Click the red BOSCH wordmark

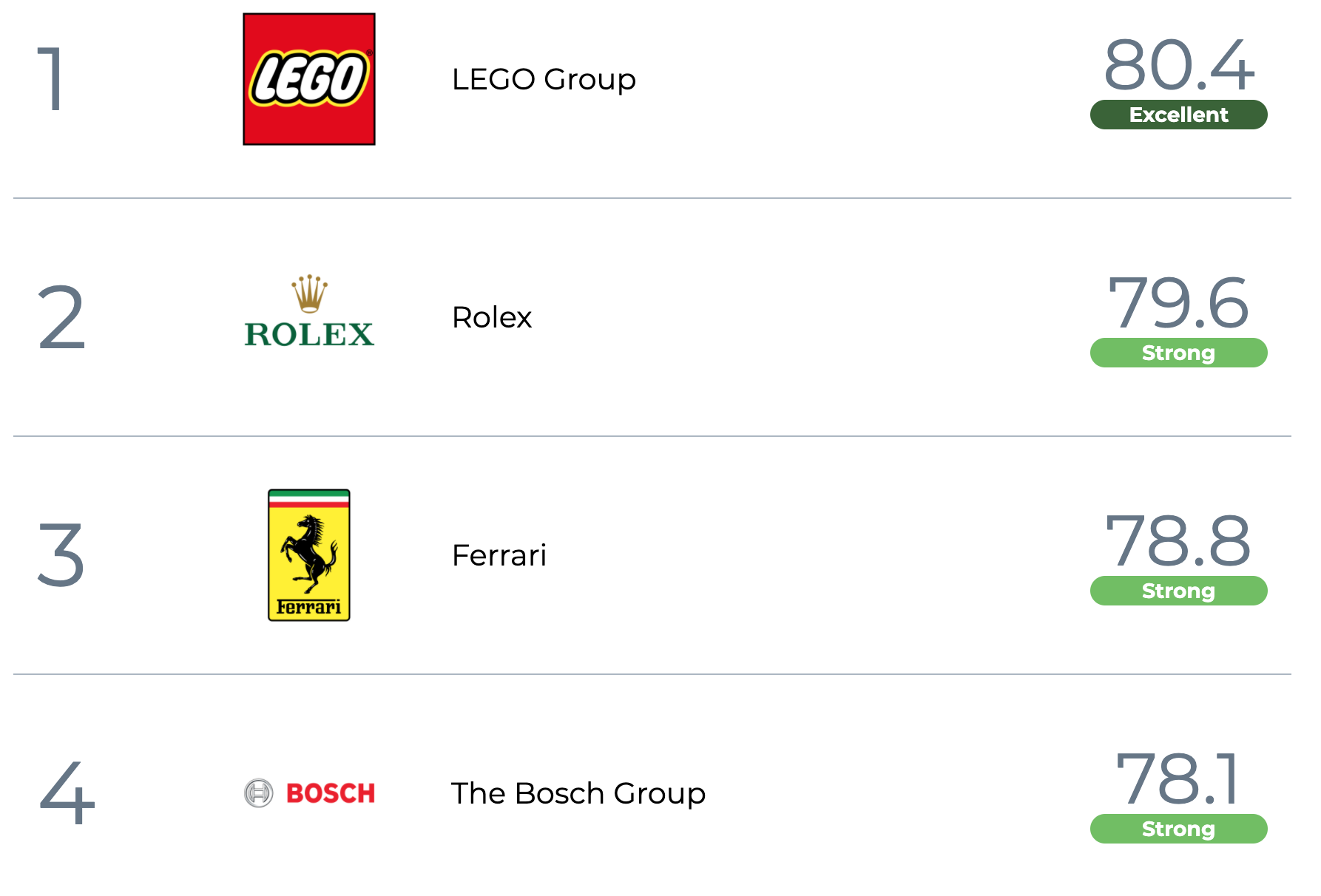[x=331, y=793]
